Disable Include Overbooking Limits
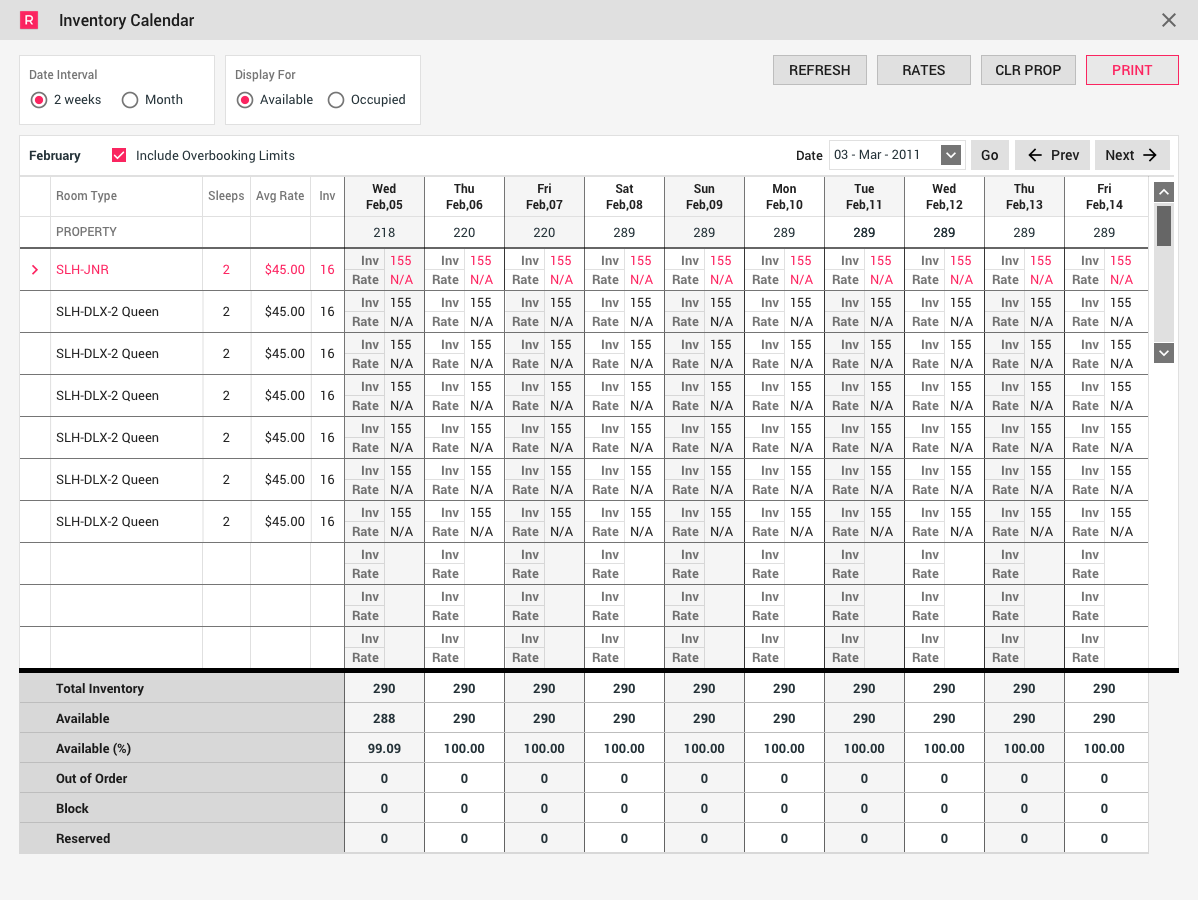 tap(119, 155)
